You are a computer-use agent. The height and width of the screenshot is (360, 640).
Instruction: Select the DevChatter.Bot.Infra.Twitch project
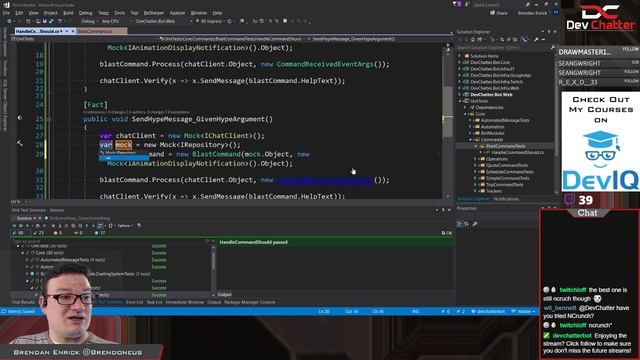click(x=496, y=82)
